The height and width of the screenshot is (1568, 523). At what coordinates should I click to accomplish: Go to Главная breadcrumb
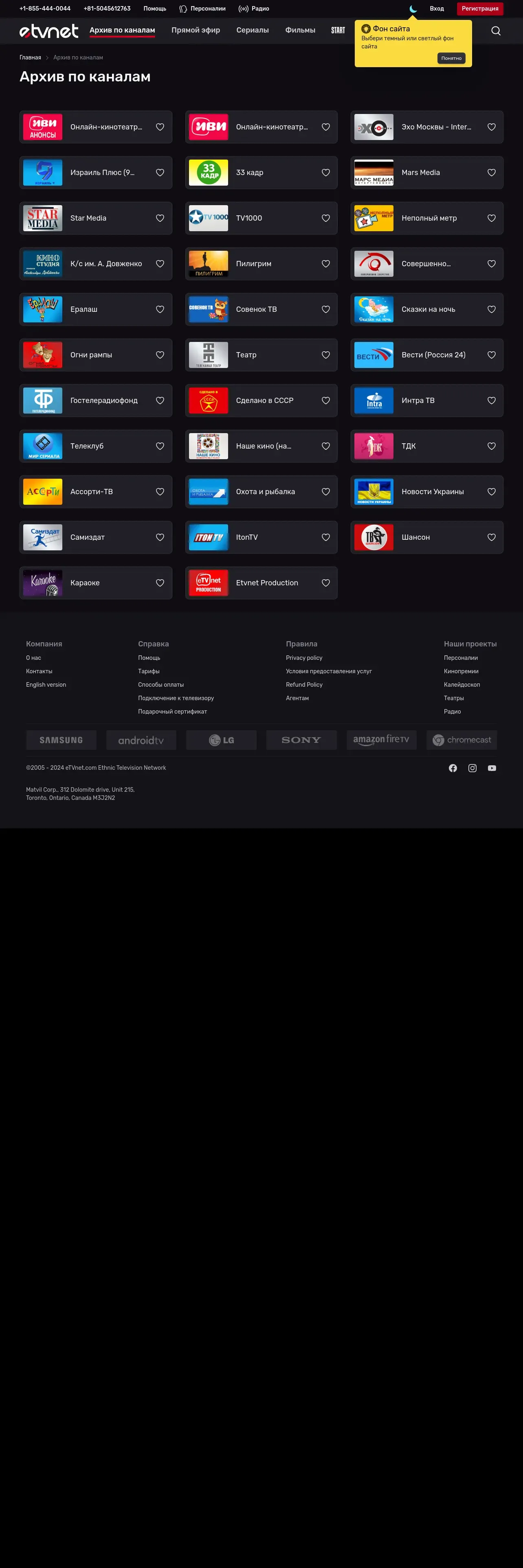coord(31,58)
